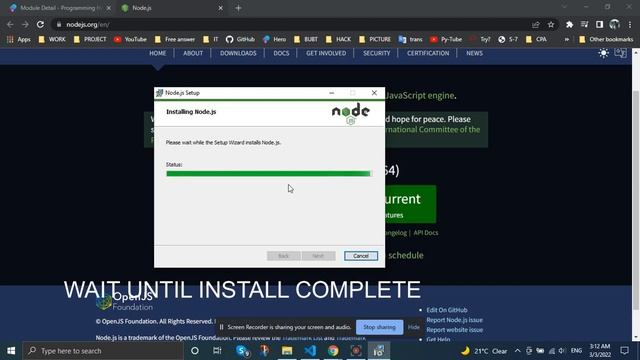Click the Edit On GitHub link
The height and width of the screenshot is (360, 640).
447,310
